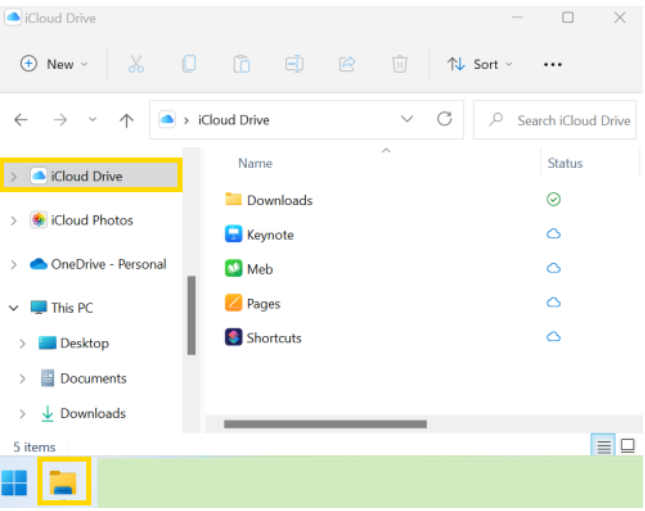Click the Share icon in toolbar
Viewport: 645px width, 511px height.
347,64
